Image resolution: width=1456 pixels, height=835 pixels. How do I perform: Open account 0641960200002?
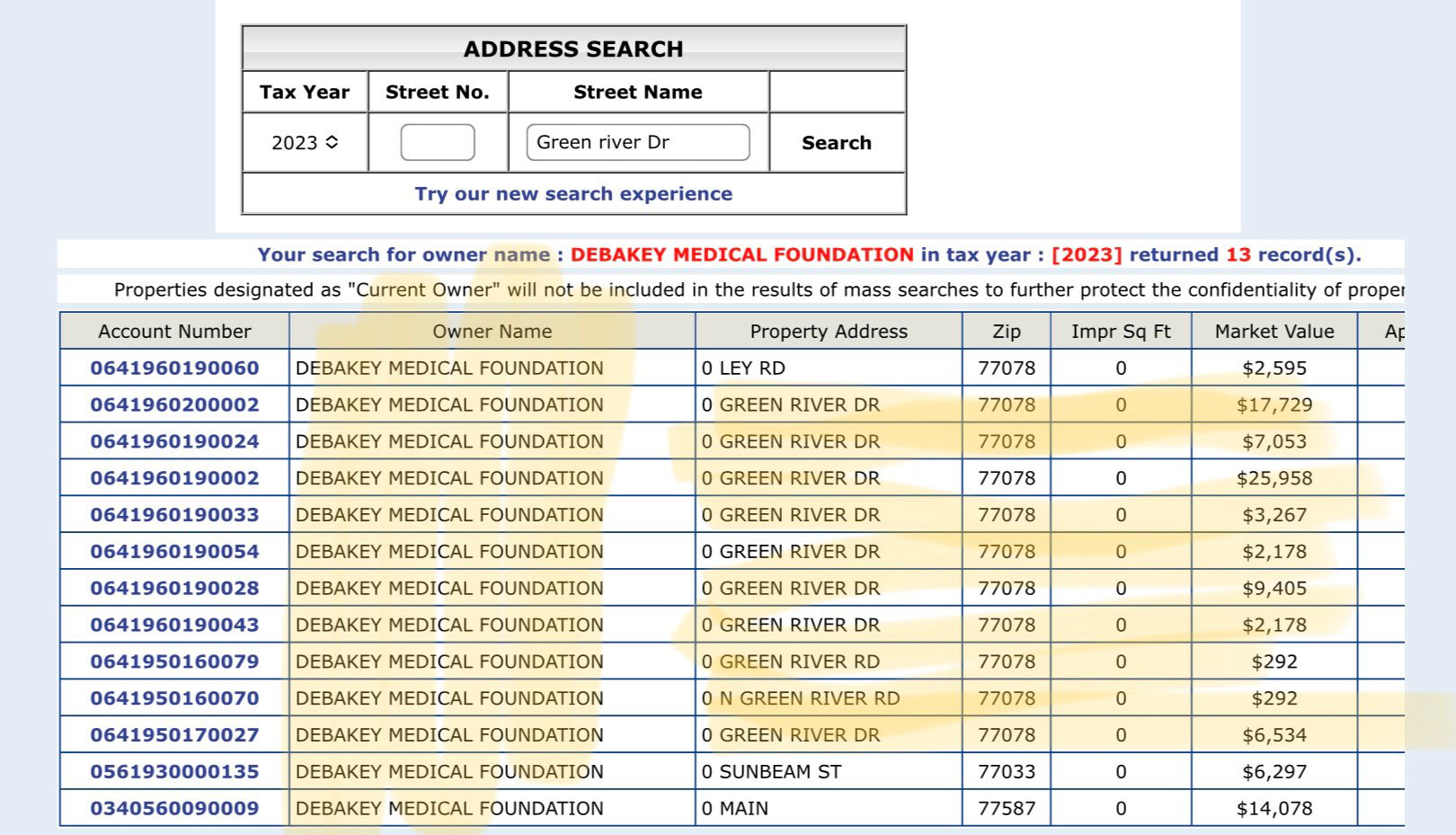[174, 404]
